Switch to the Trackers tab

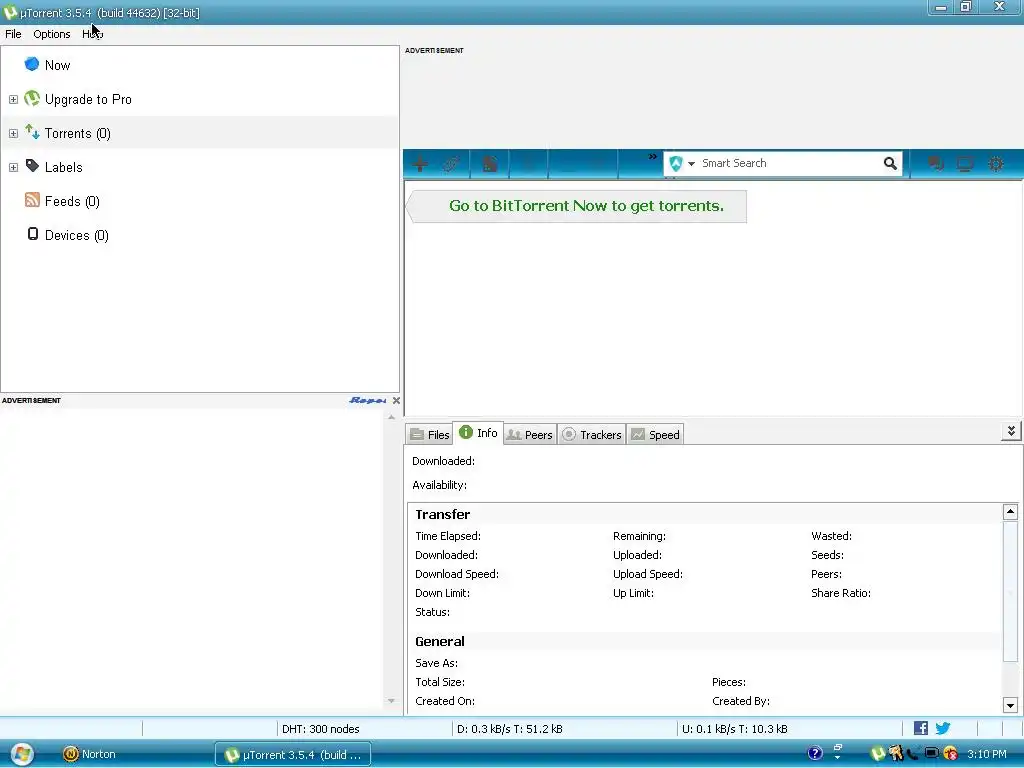click(592, 435)
